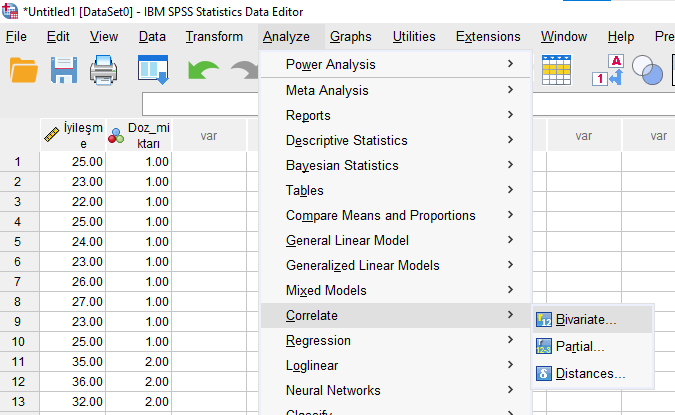This screenshot has width=675, height=415.
Task: Open the Help menu
Action: point(621,37)
